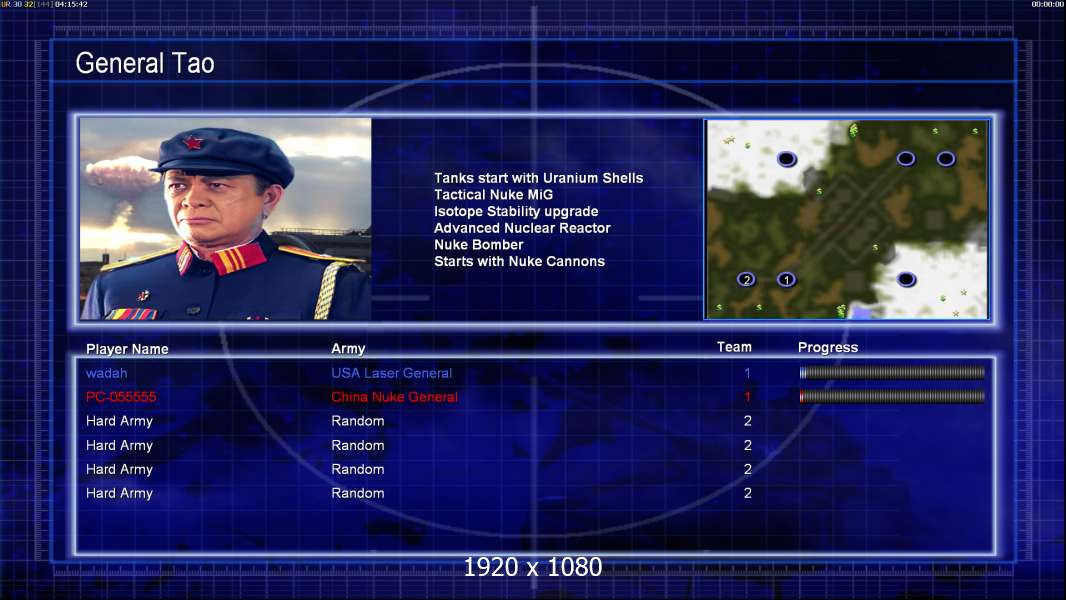Select player name 'wadah'
1066x600 pixels.
coord(106,373)
